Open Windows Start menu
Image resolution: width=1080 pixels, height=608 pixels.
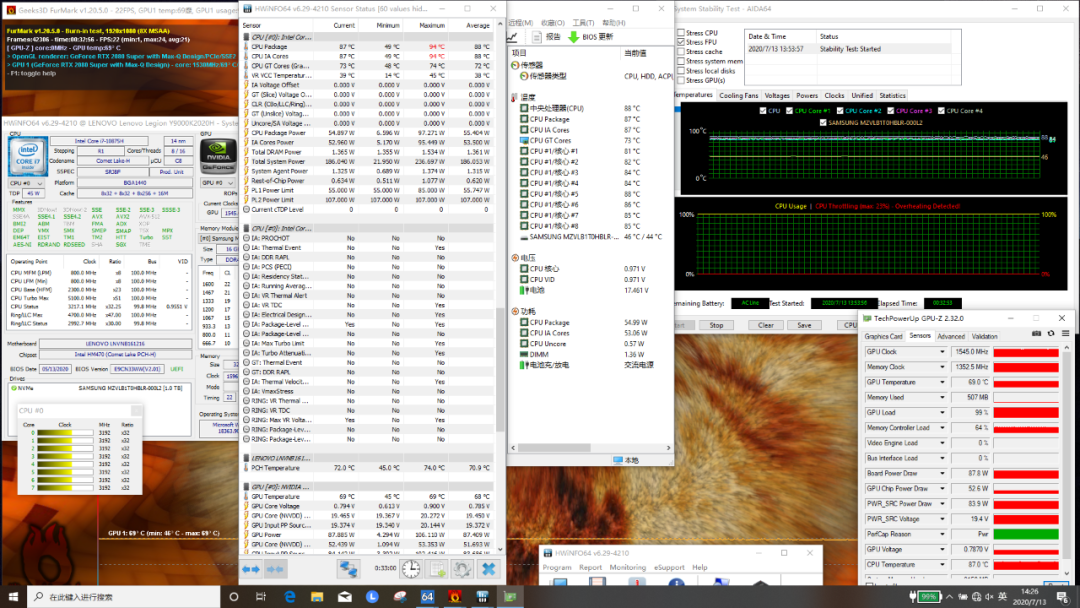[13, 596]
